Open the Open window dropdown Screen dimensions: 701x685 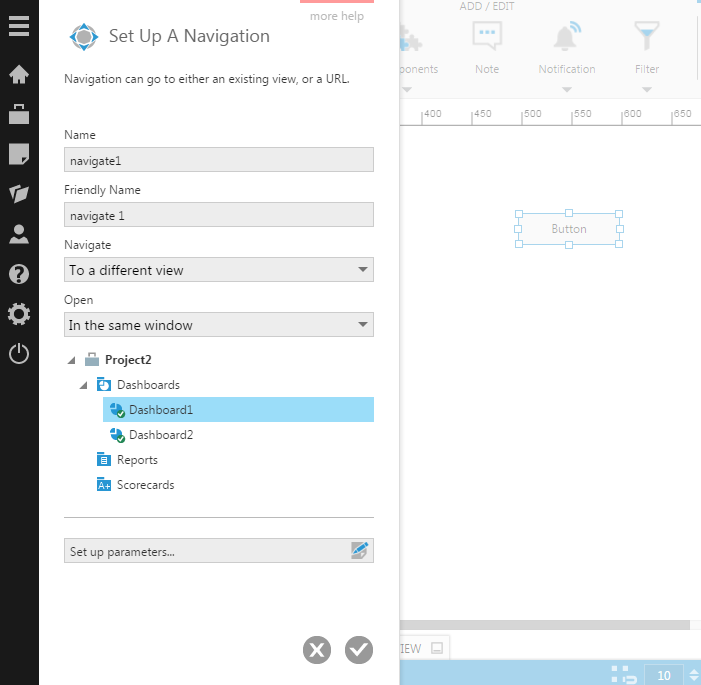pos(219,325)
